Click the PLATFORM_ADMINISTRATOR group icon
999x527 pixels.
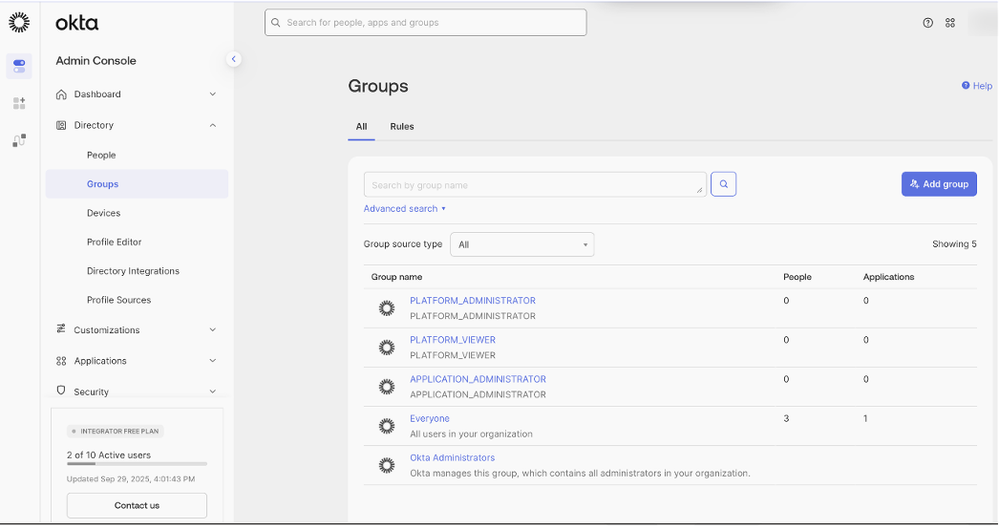point(387,308)
